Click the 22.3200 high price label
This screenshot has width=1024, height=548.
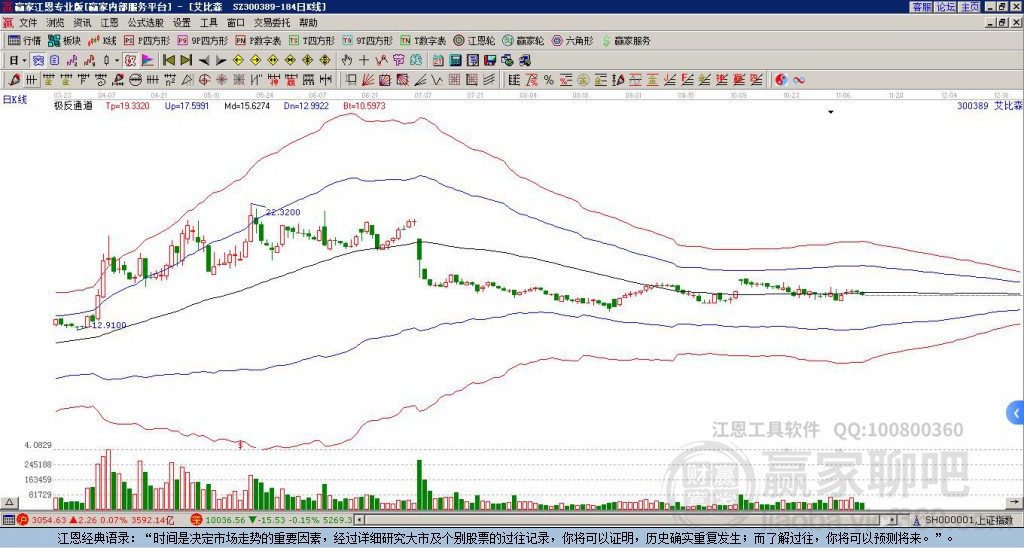283,212
